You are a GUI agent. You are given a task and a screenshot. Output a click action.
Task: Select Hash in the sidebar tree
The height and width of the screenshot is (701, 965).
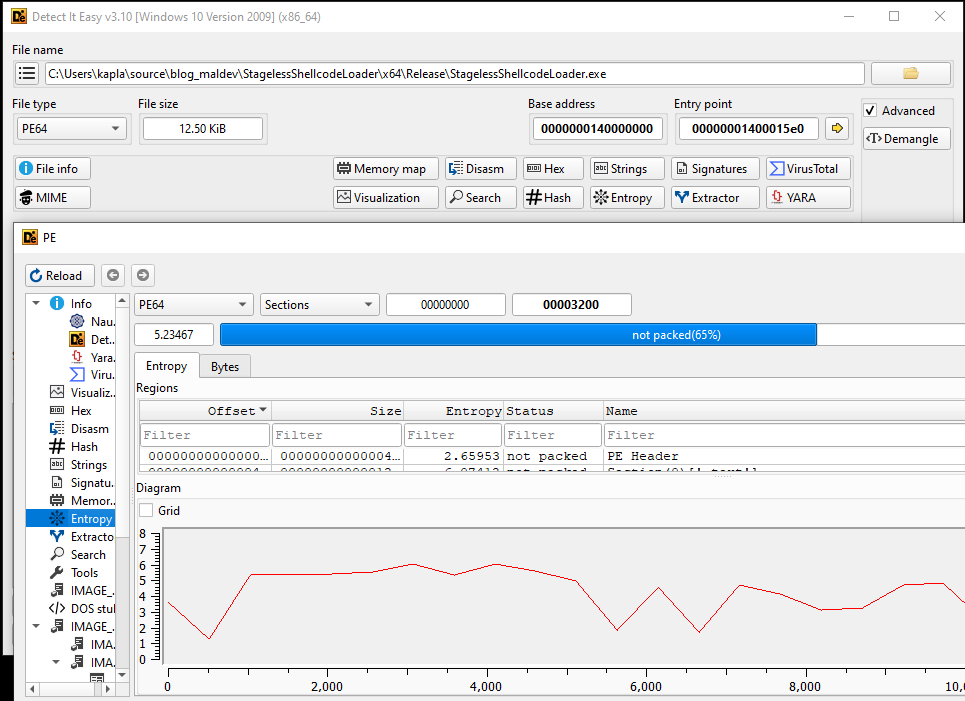(x=74, y=447)
